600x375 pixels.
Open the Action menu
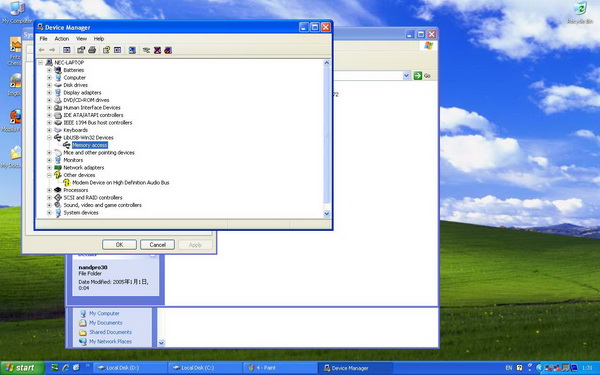click(62, 39)
